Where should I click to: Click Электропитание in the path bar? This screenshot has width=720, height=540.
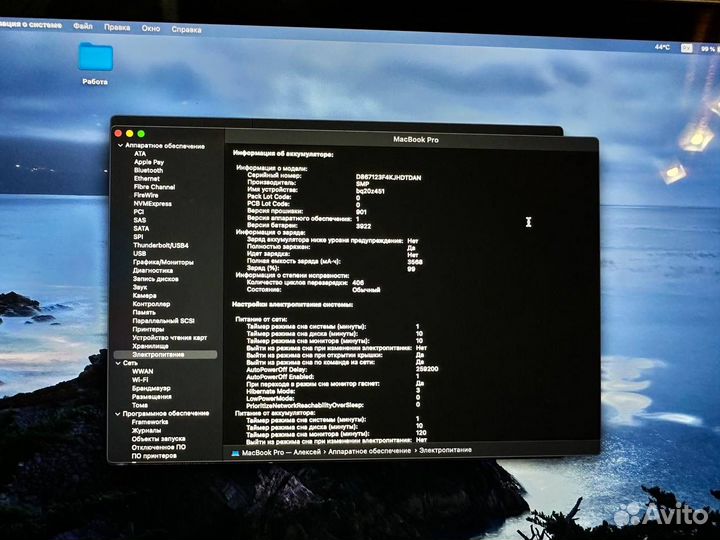tap(445, 450)
